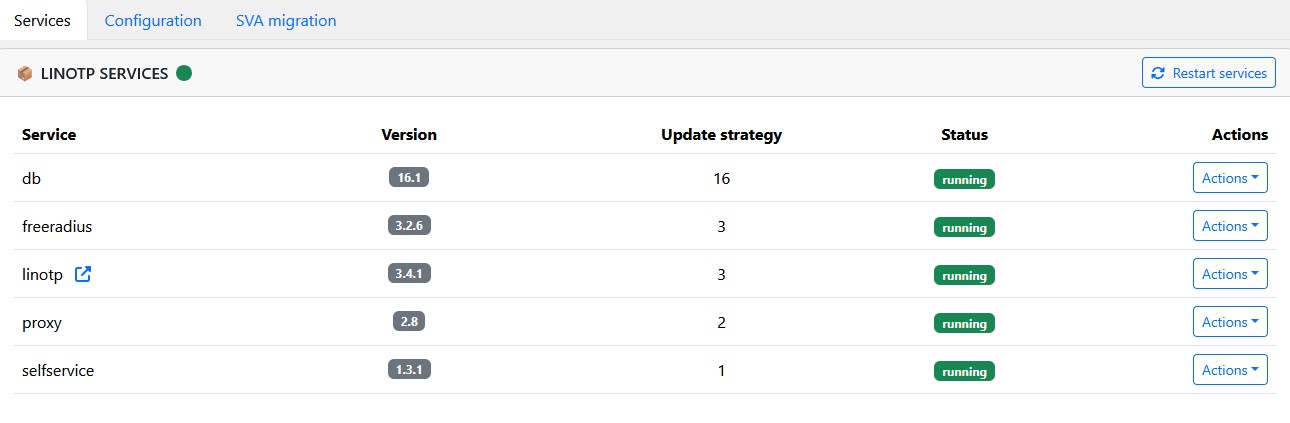Expand the Actions dropdown for db
1290x423 pixels.
coord(1230,178)
